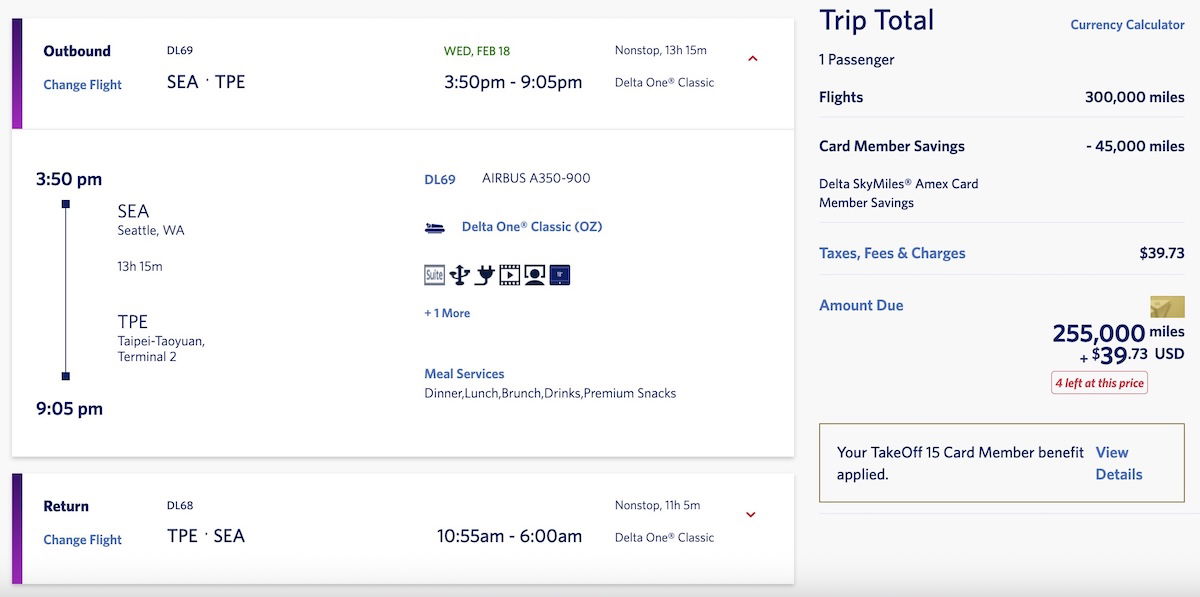Click the power outlet plug icon
1200x597 pixels.
485,275
